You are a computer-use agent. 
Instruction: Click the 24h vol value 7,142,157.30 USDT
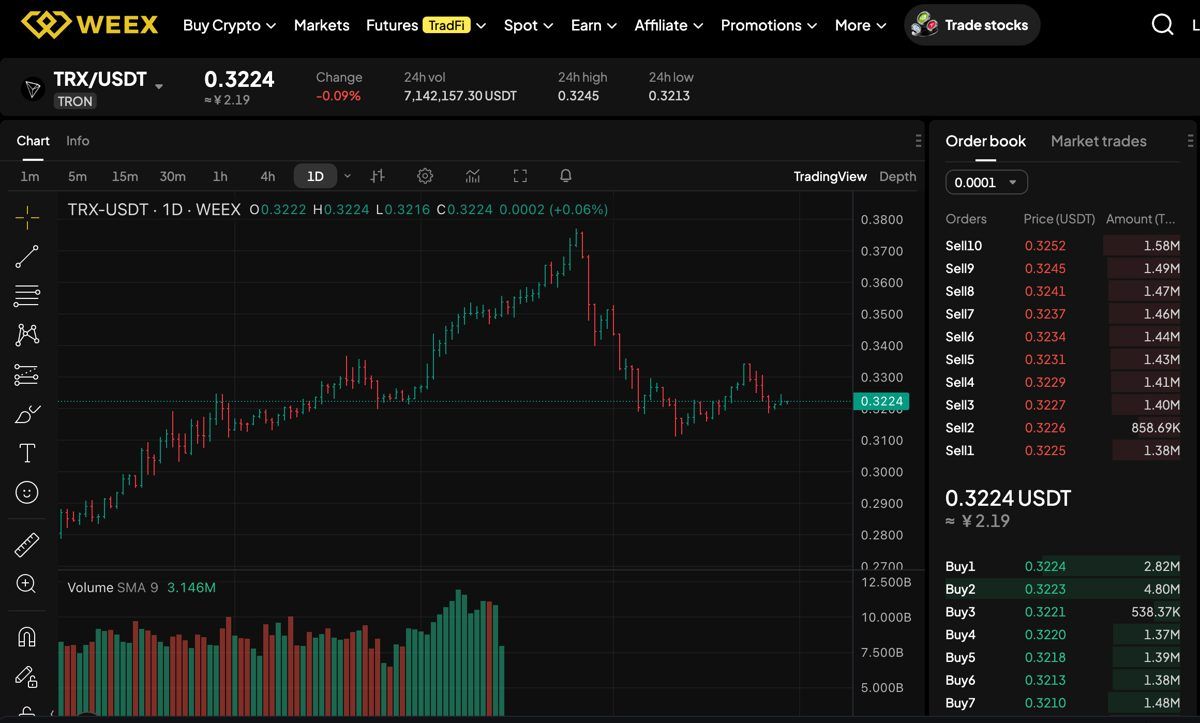(461, 96)
